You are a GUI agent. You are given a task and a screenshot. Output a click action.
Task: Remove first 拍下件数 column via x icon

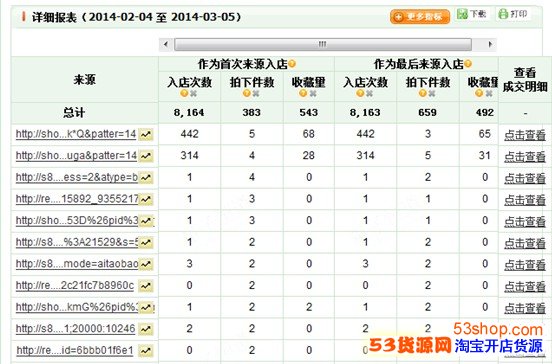coord(256,94)
